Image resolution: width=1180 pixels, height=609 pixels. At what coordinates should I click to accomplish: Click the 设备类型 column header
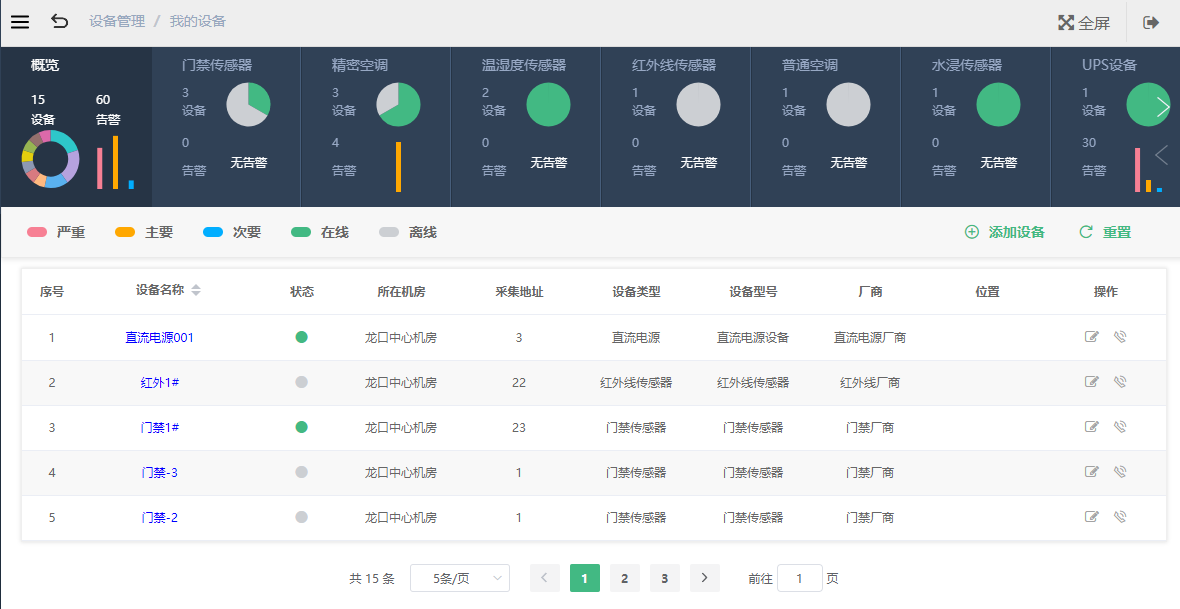[x=636, y=292]
